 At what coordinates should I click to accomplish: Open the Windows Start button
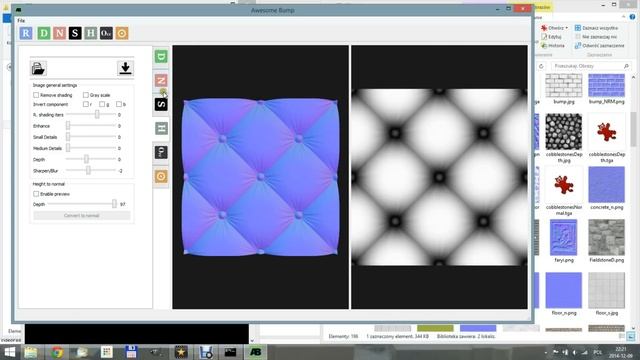(x=9, y=352)
